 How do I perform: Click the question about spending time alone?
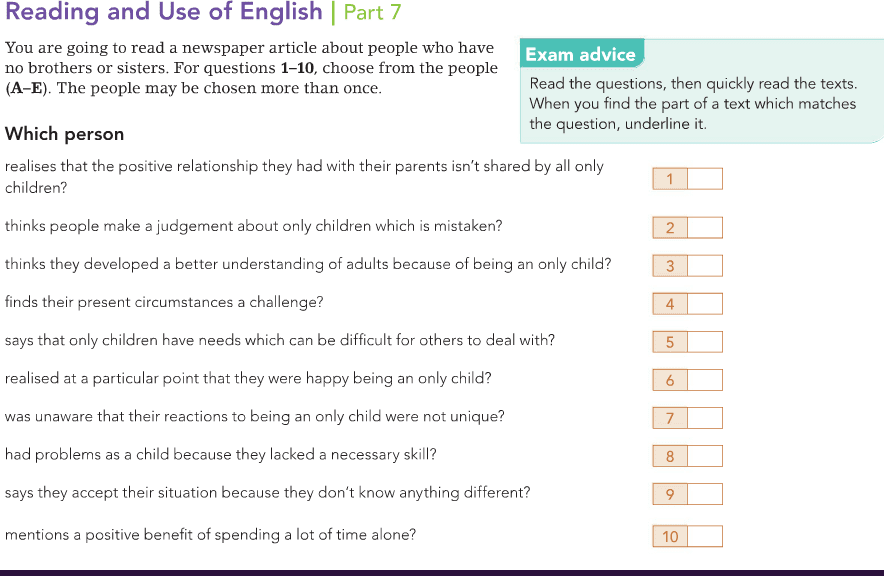click(x=210, y=535)
